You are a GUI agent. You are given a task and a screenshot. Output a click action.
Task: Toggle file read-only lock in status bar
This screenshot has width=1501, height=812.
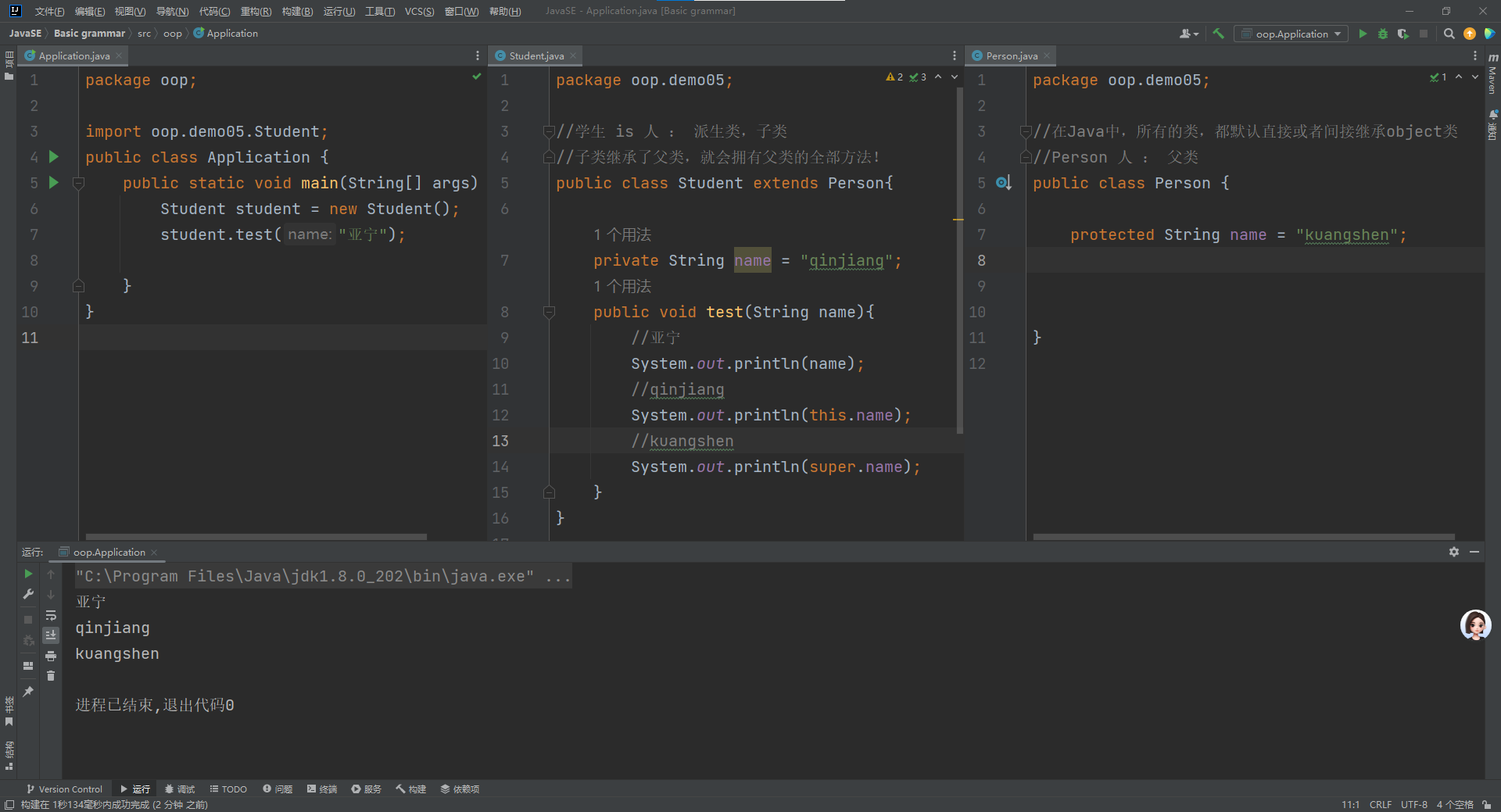(x=1486, y=805)
